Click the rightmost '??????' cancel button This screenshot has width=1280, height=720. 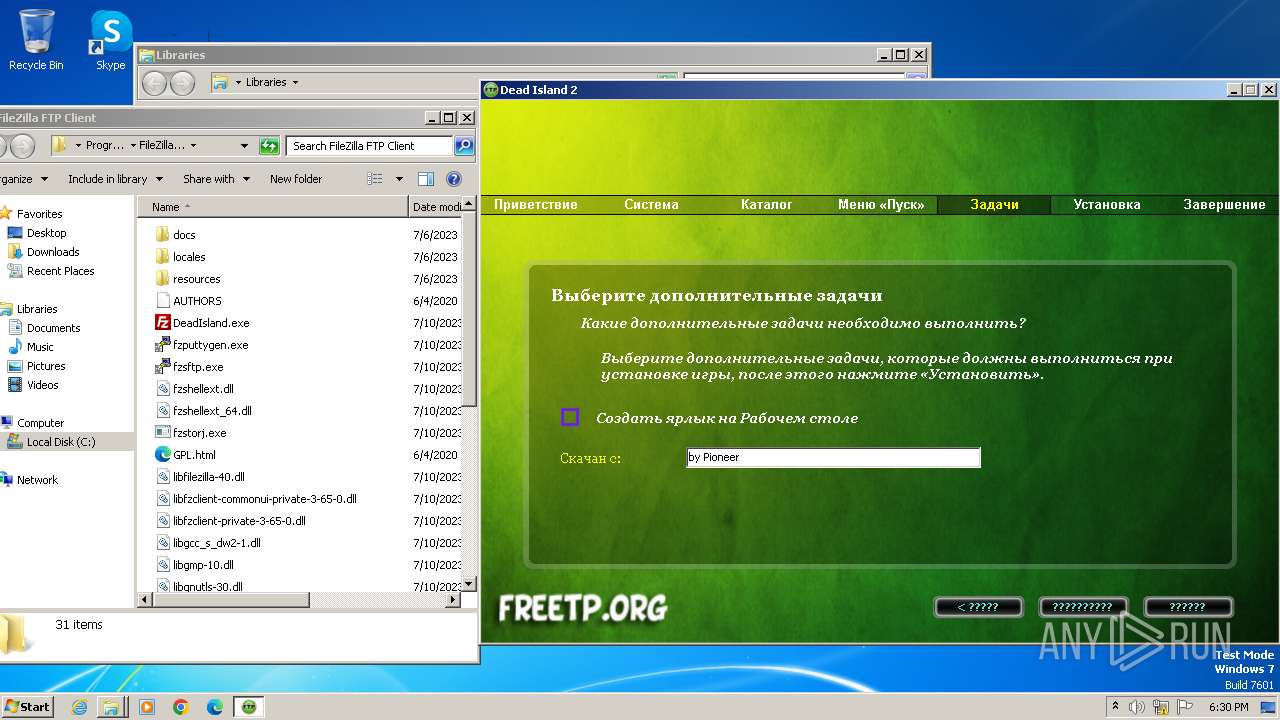pos(1188,607)
